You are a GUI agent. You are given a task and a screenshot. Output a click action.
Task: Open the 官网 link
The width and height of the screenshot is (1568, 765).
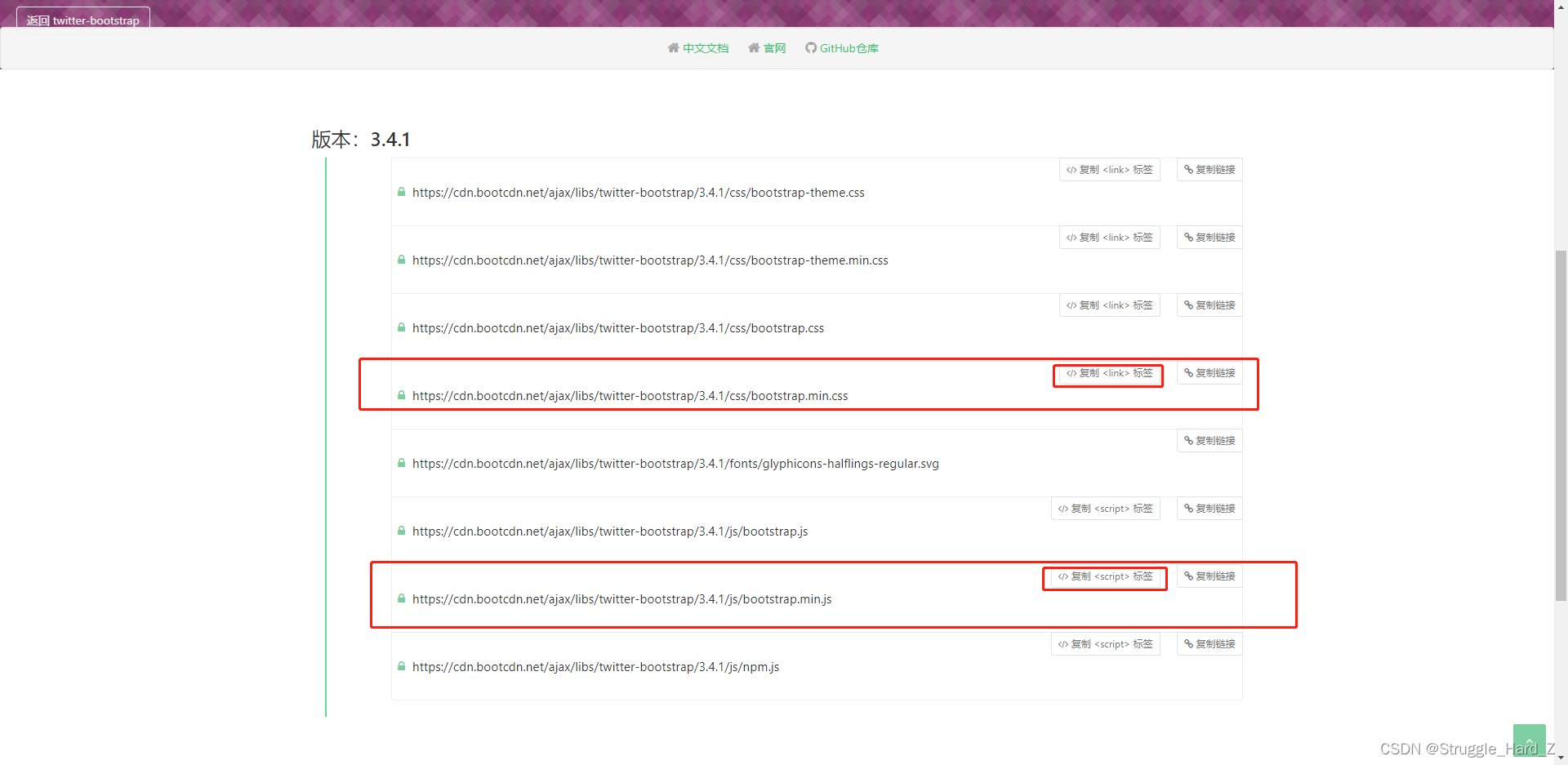[774, 48]
